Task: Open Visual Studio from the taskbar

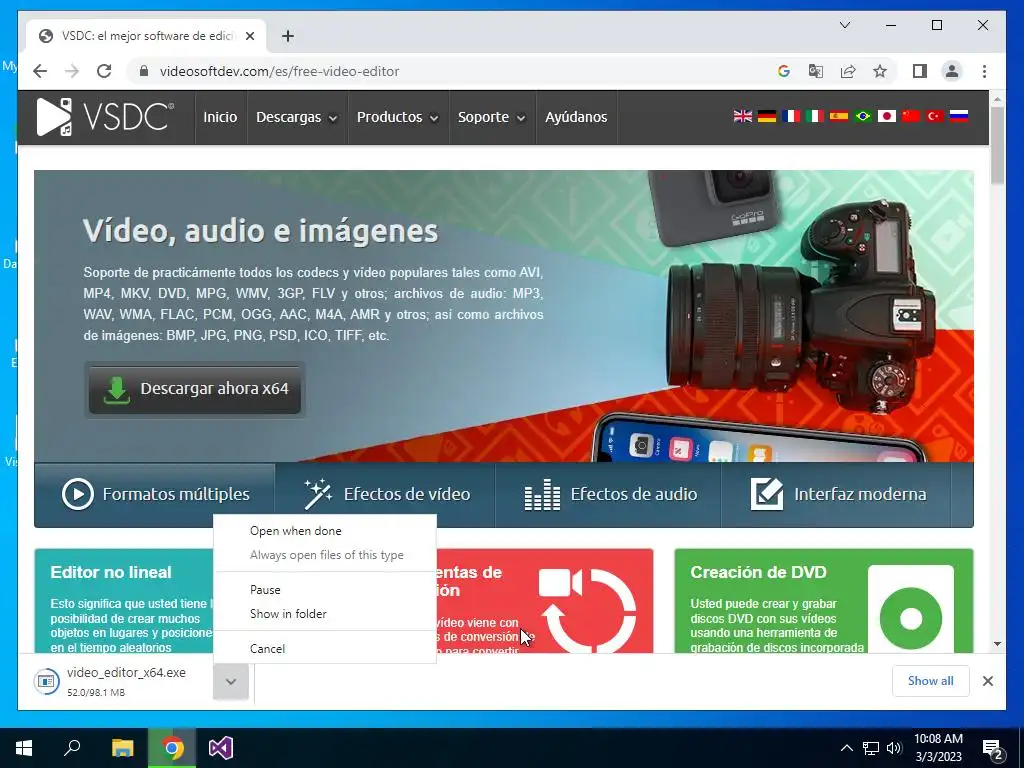Action: point(221,748)
